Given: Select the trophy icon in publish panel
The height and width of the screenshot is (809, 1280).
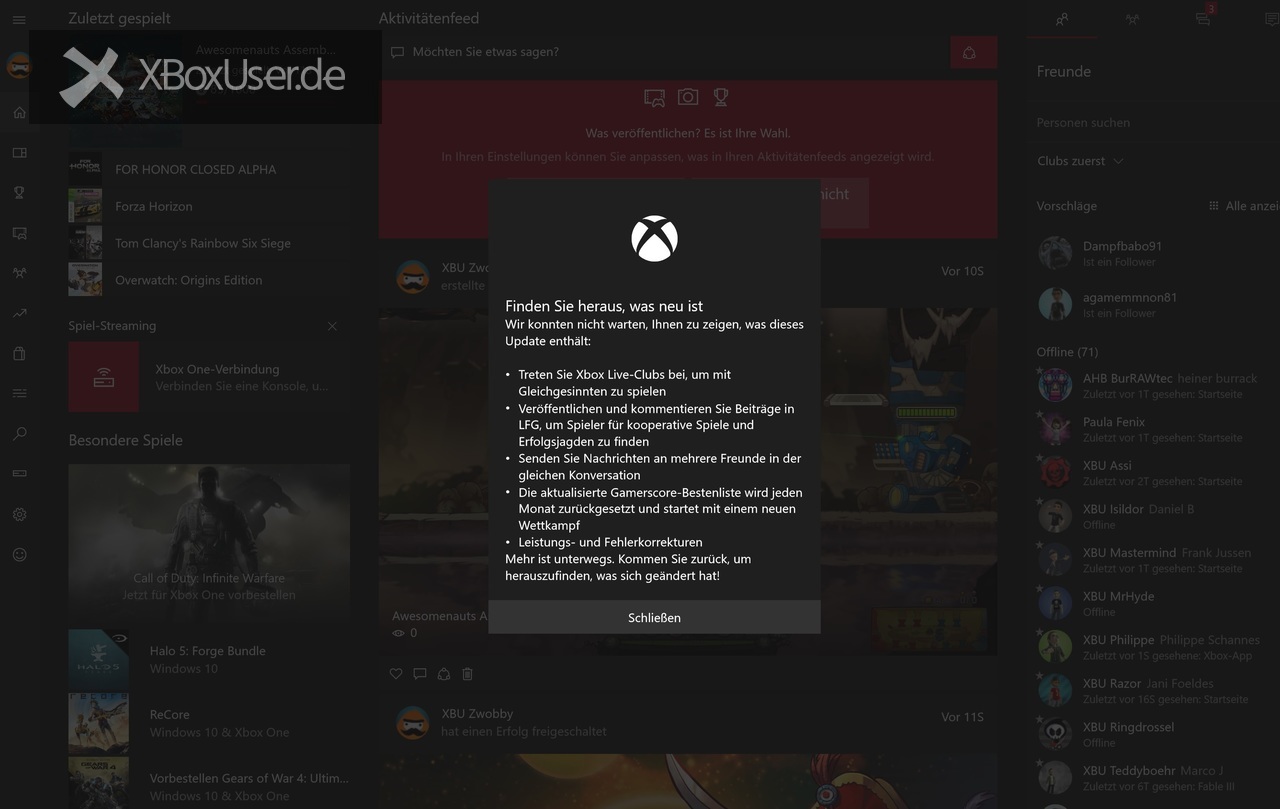Looking at the screenshot, I should coord(720,97).
